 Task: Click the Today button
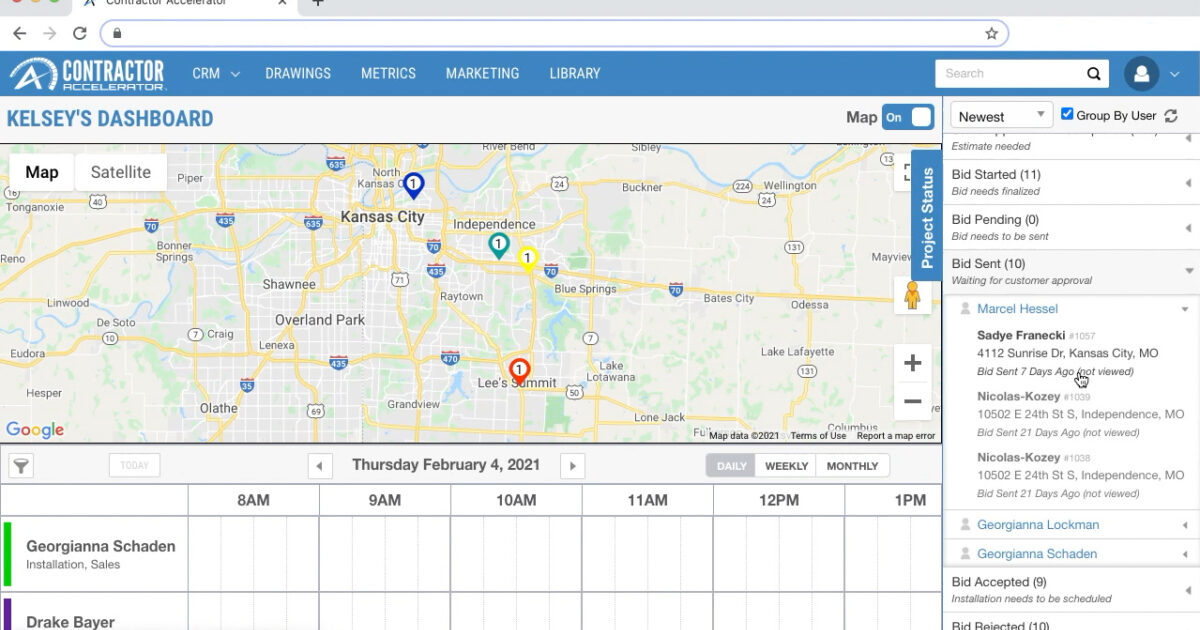[134, 466]
